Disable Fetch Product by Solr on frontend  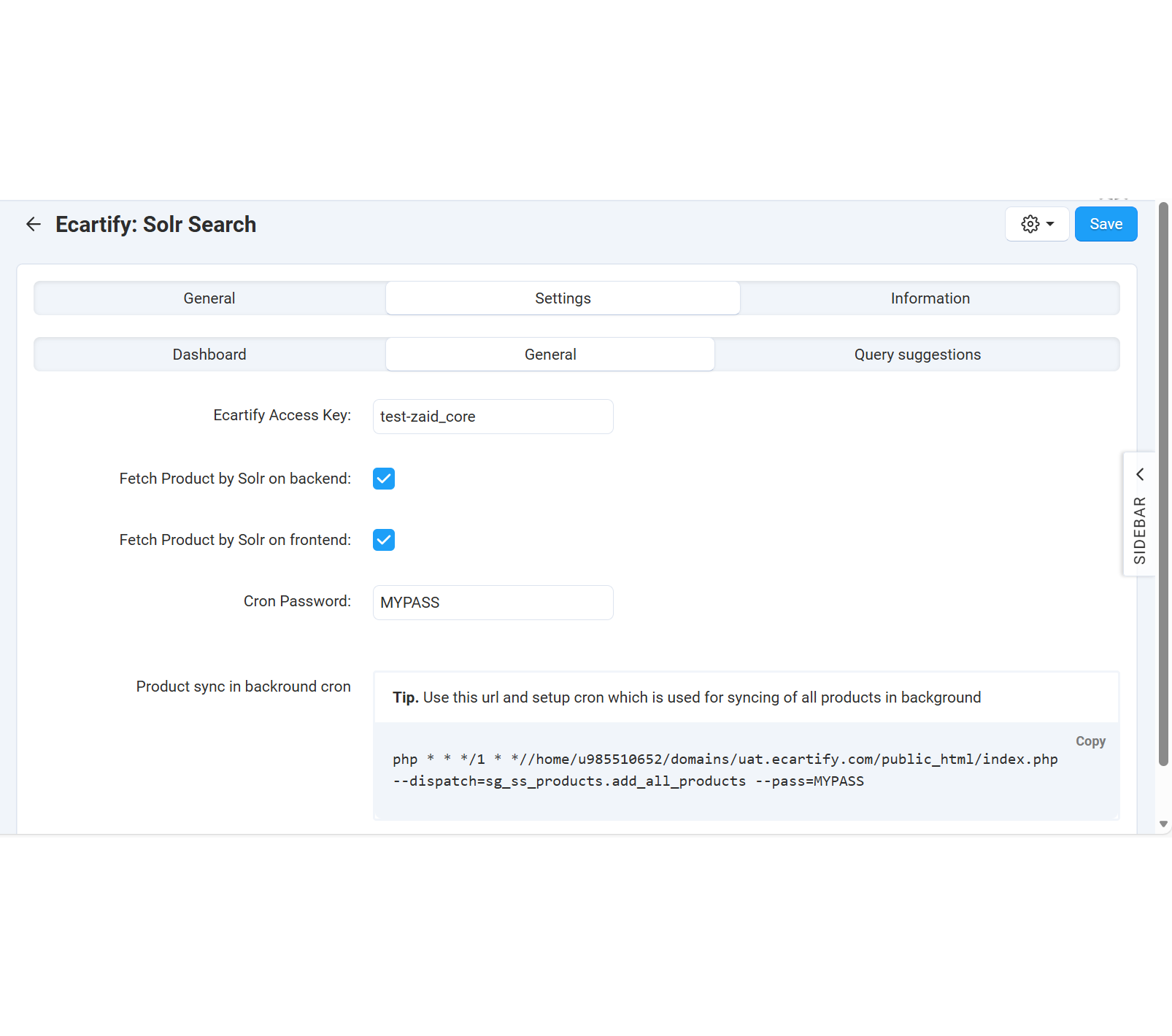tap(384, 540)
